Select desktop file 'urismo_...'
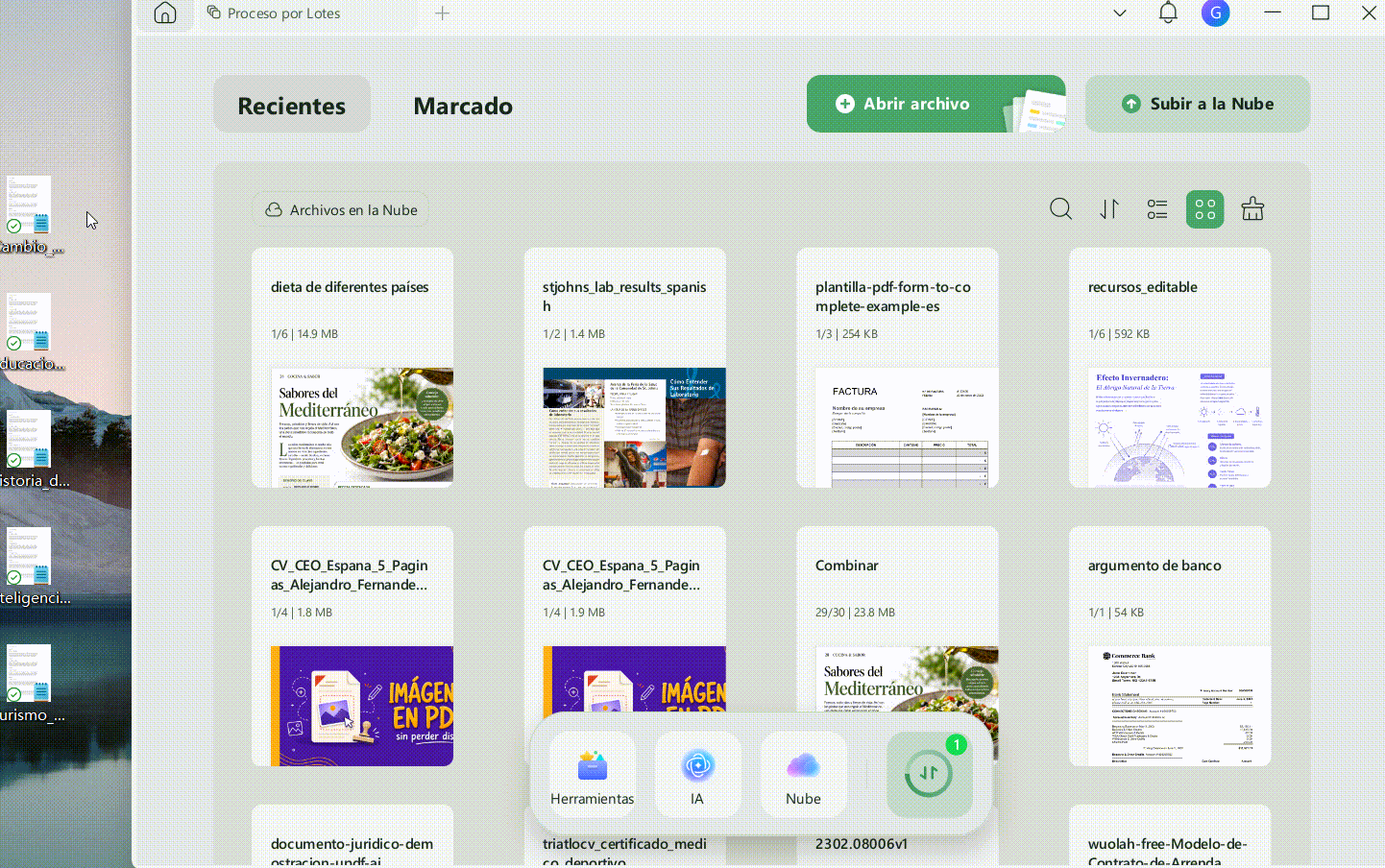 (30, 684)
